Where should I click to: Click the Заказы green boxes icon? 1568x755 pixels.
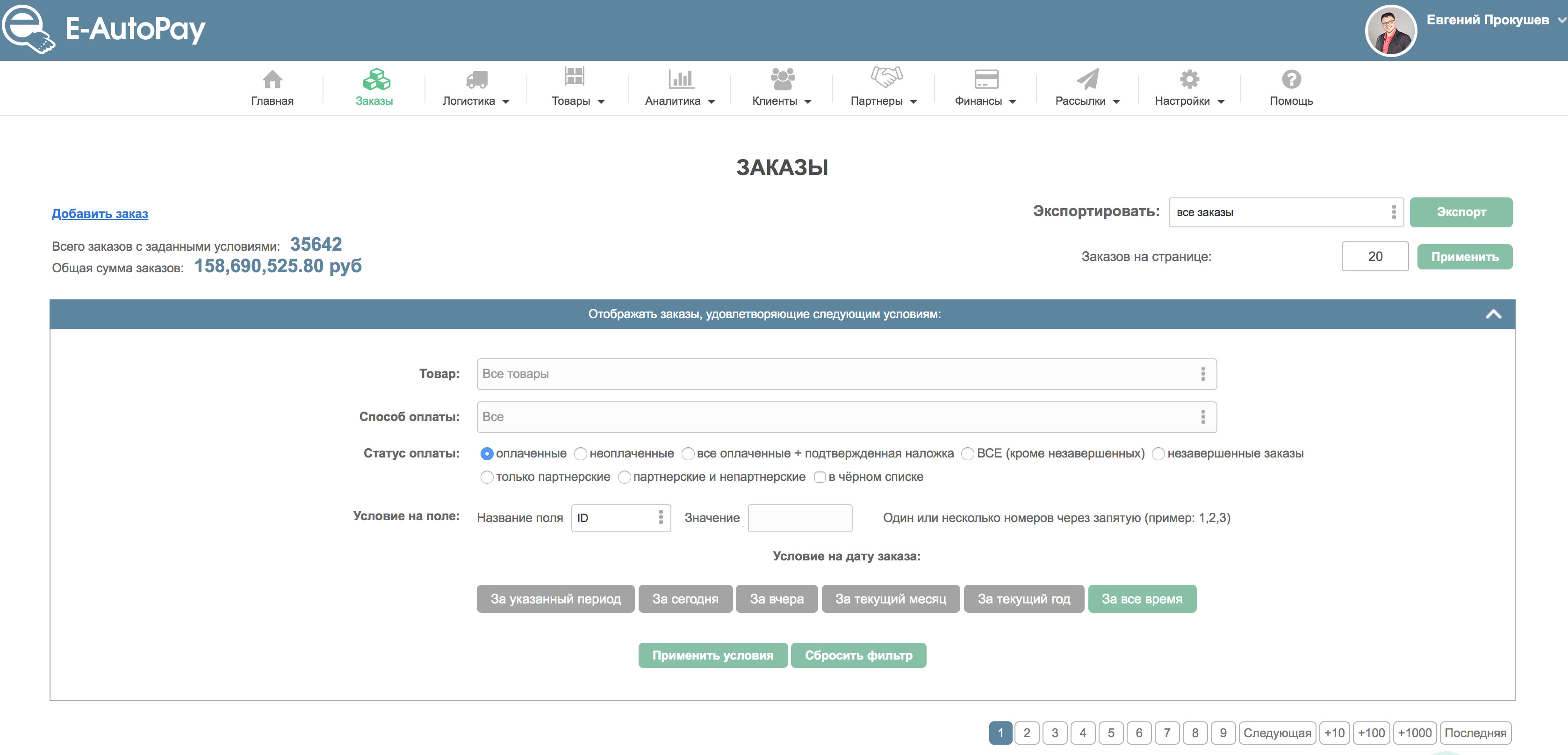(x=376, y=79)
